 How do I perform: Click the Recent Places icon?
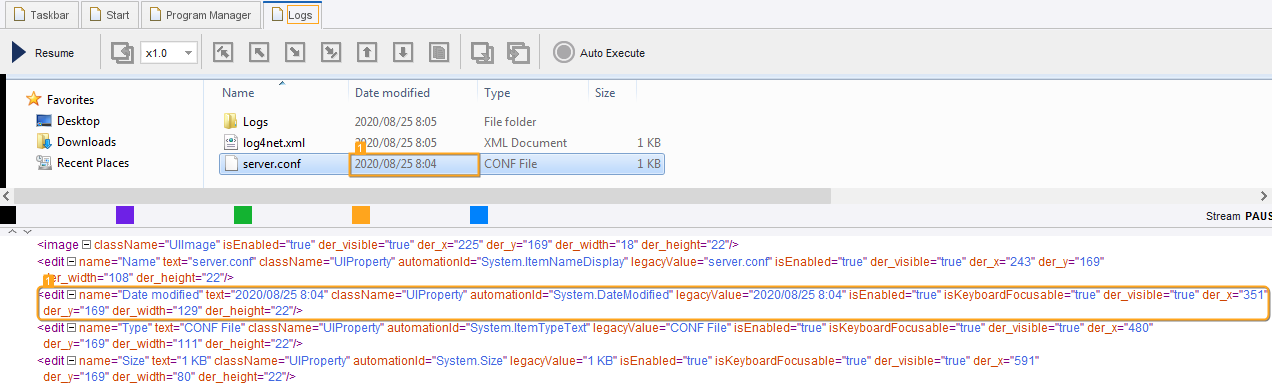44,163
